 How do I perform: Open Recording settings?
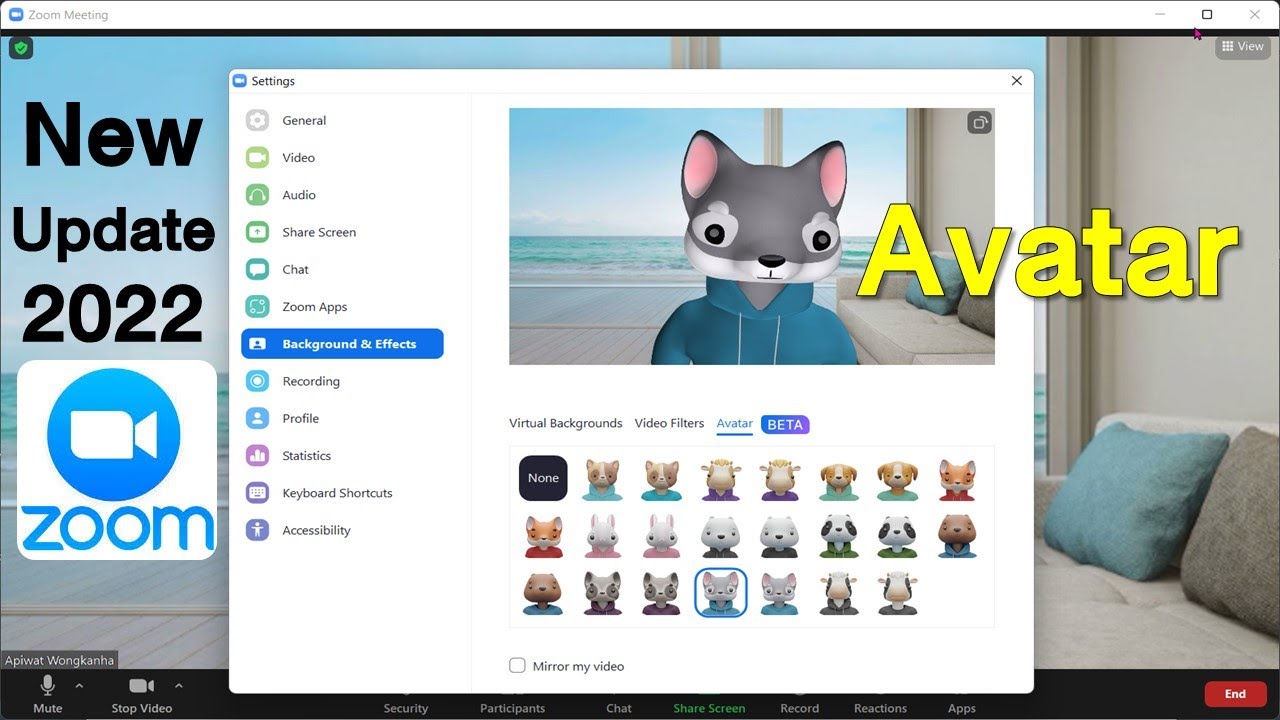(342, 381)
